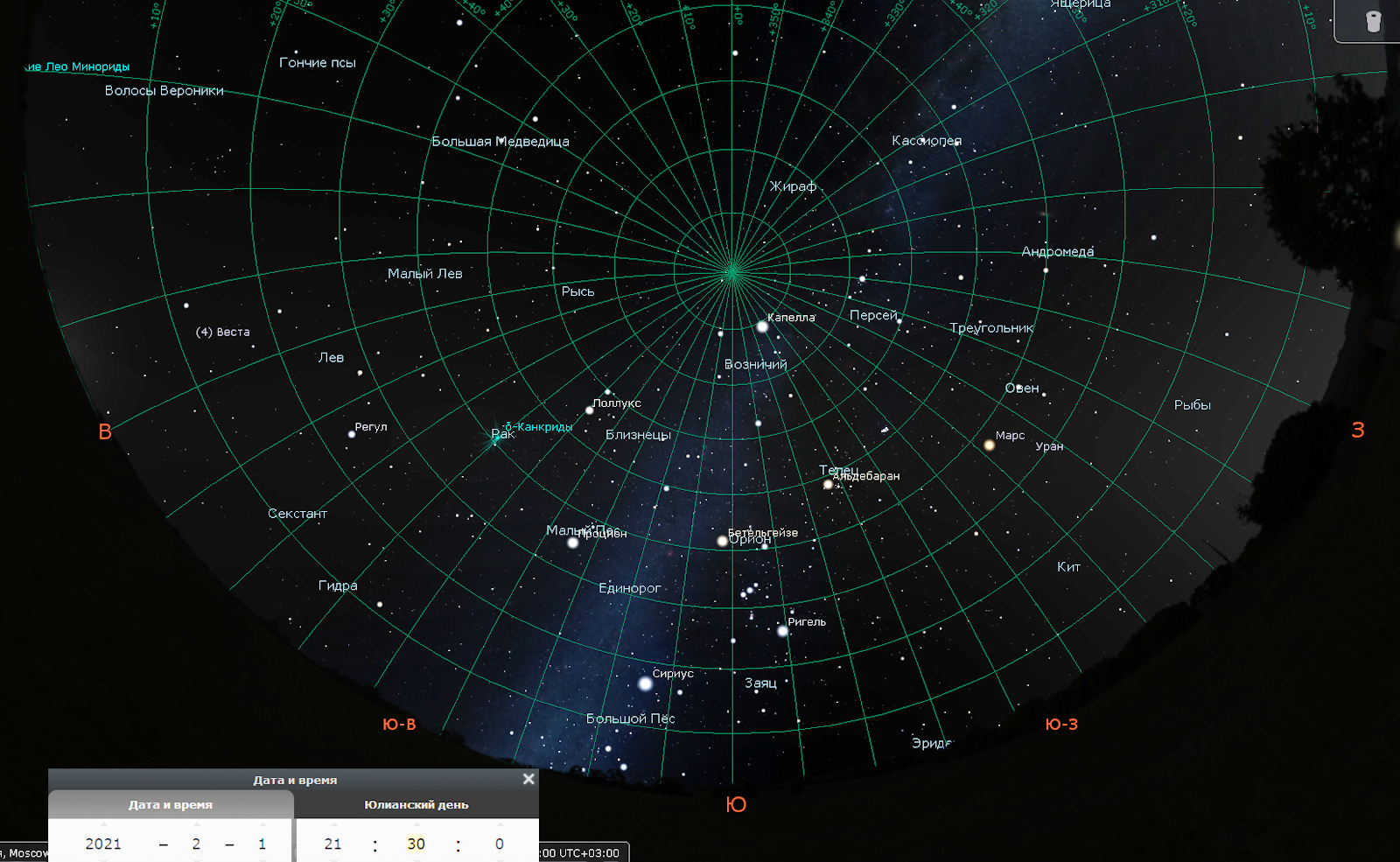This screenshot has height=862, width=1400.
Task: Click the month field showing 2
Action: coord(196,844)
